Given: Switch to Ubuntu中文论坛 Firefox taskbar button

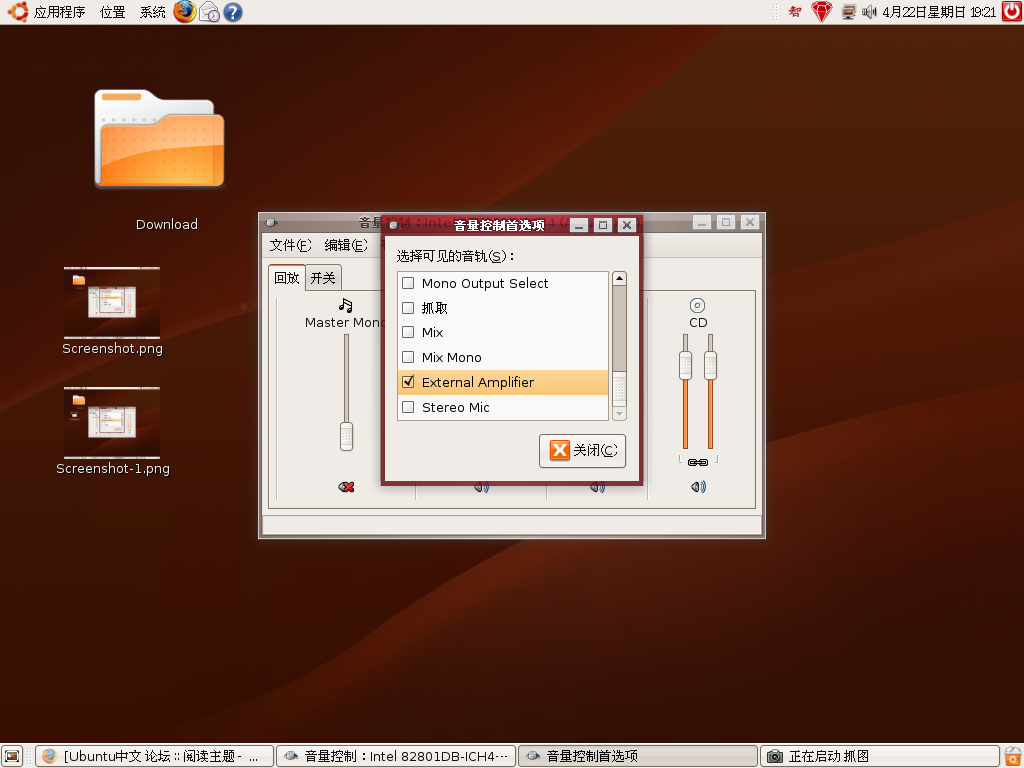Looking at the screenshot, I should click(154, 756).
